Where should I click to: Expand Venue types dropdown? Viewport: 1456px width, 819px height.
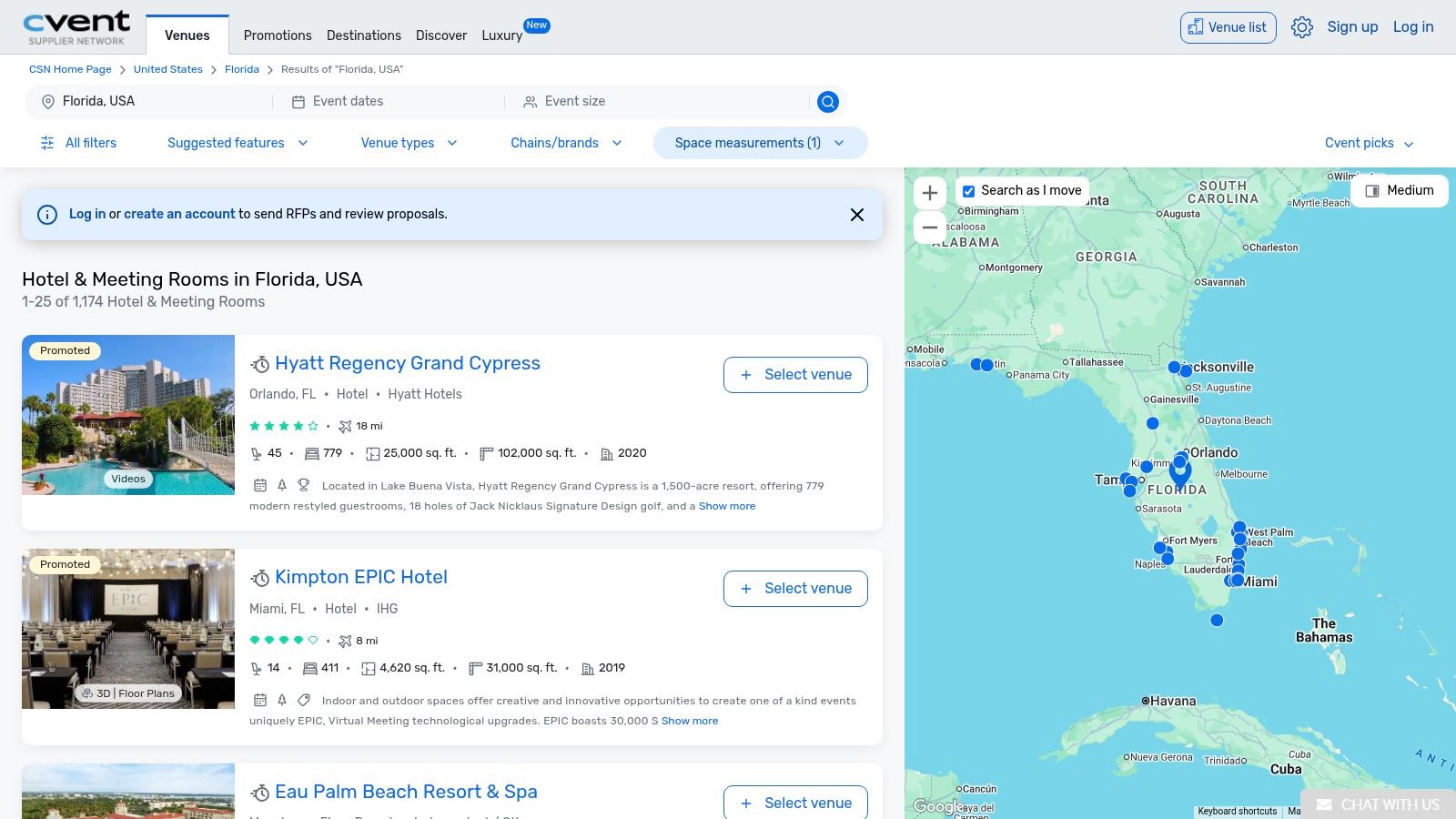pos(409,143)
